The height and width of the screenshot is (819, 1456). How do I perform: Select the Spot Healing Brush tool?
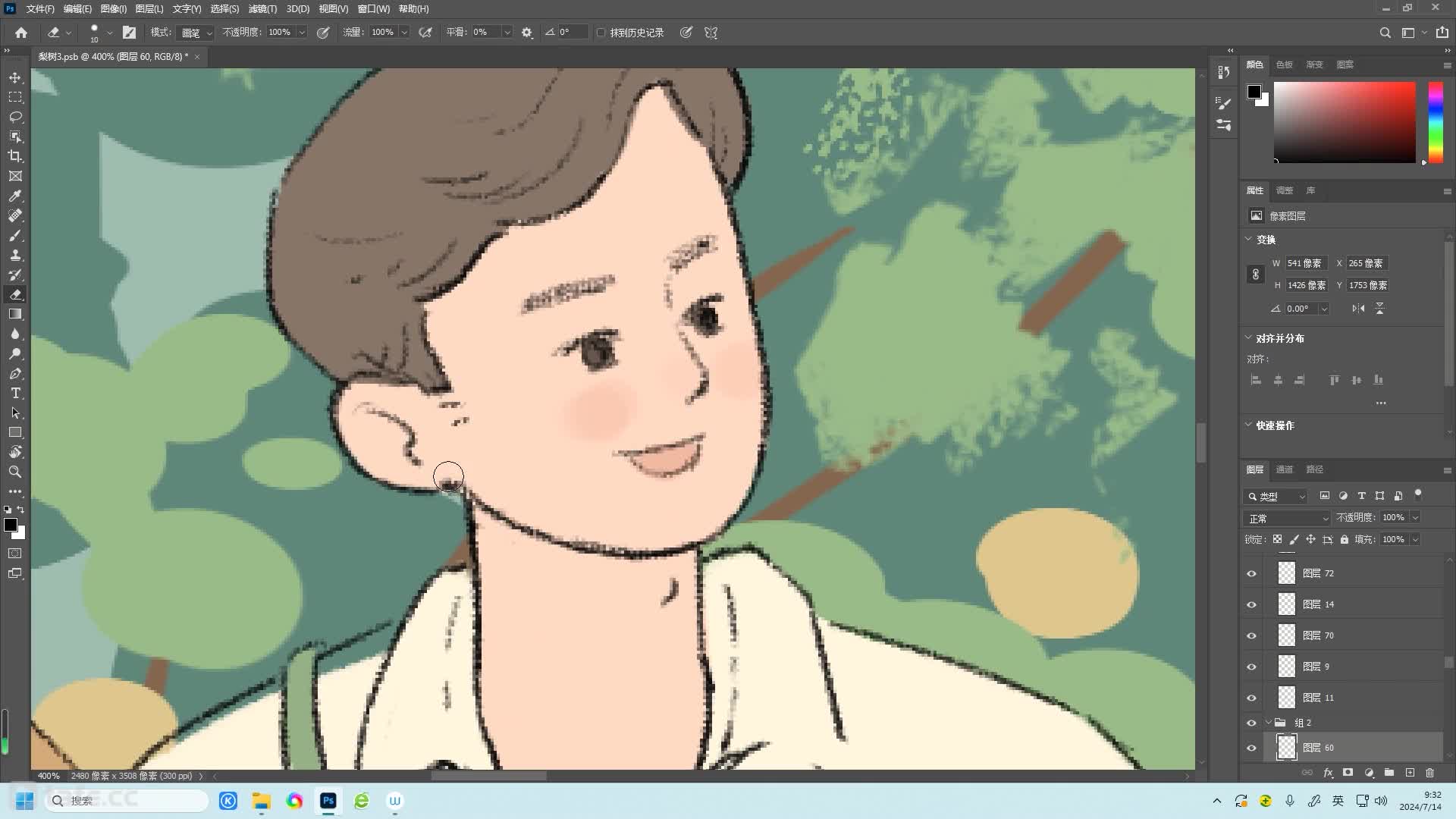tap(15, 215)
